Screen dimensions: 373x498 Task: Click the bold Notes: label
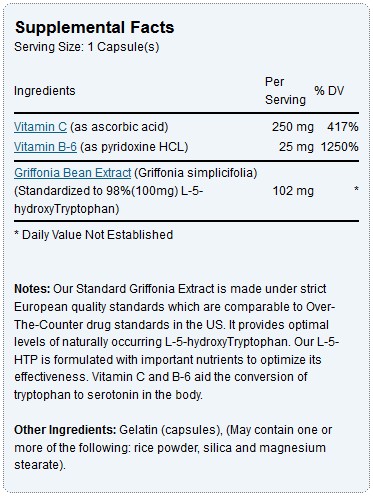32,289
